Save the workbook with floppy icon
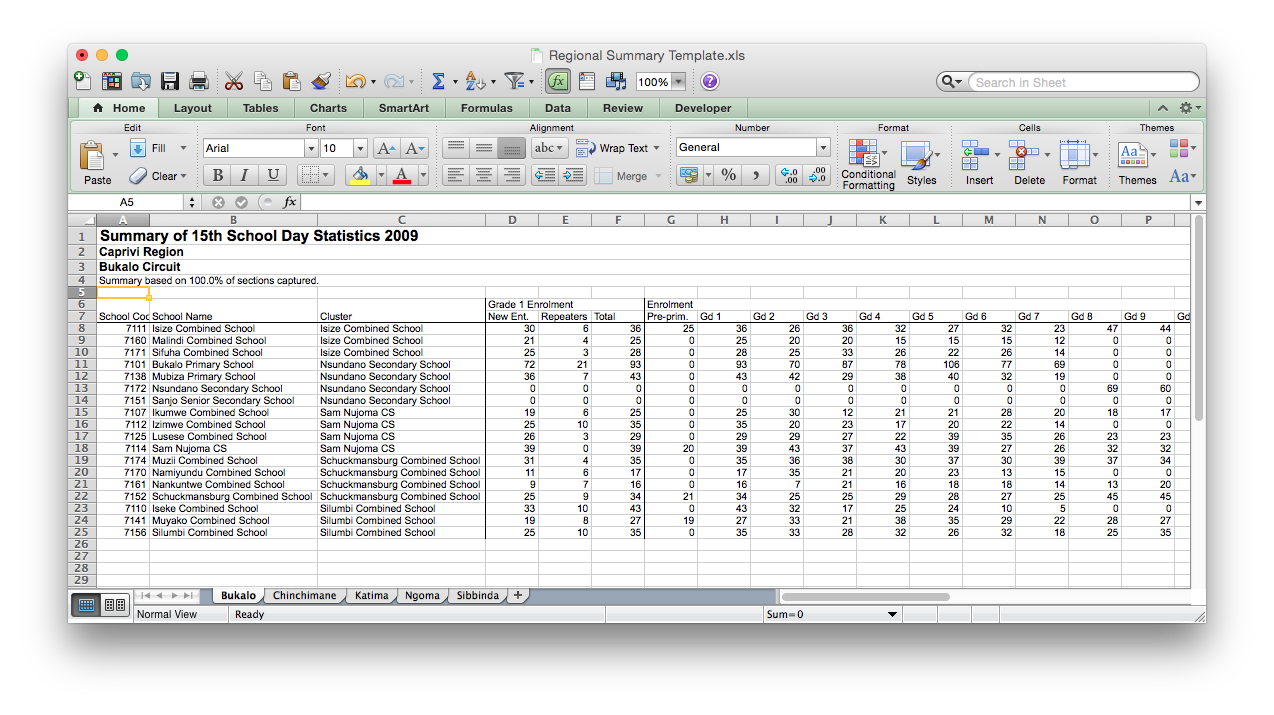 click(x=170, y=81)
